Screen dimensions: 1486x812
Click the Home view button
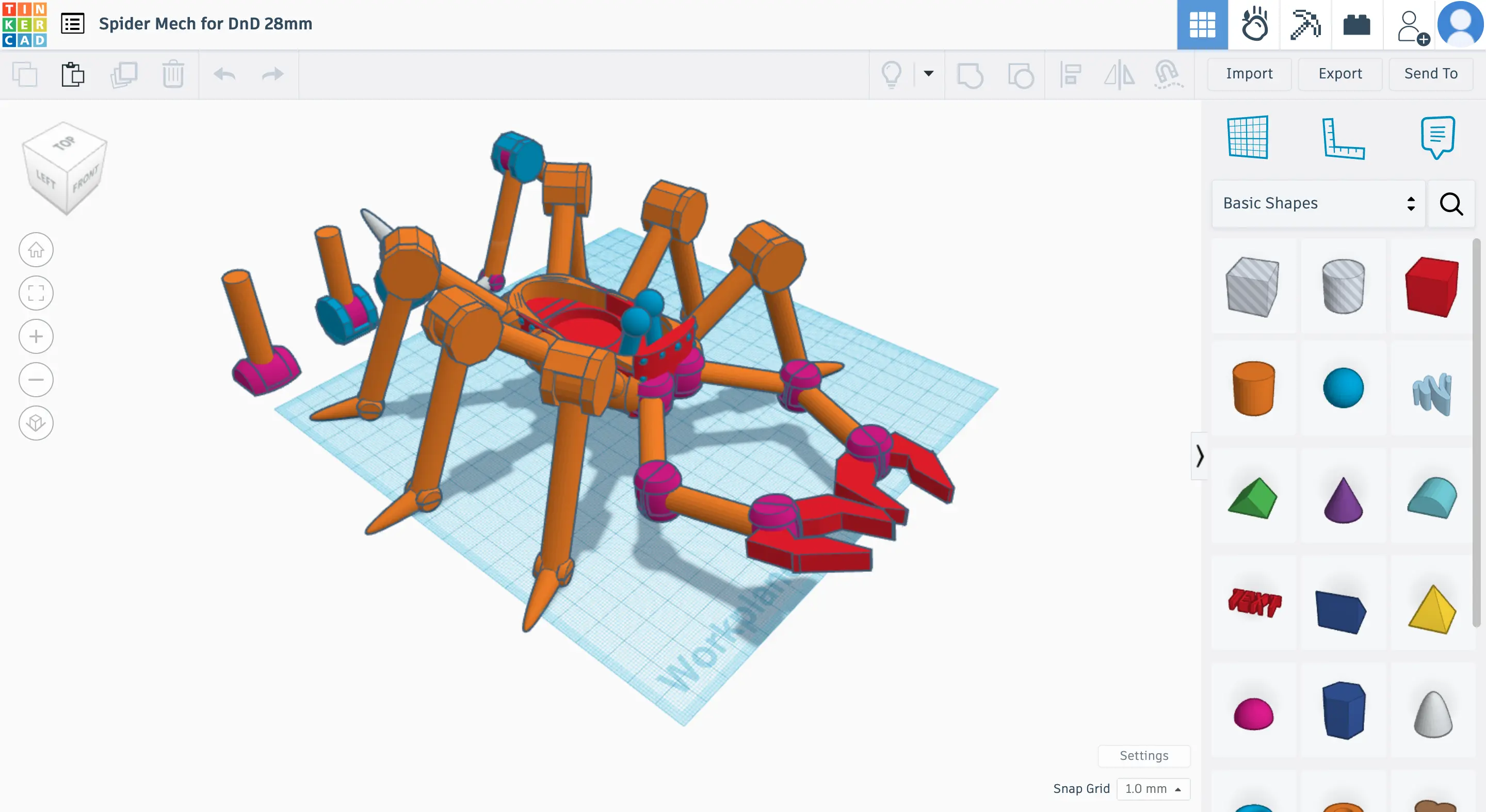click(x=36, y=250)
